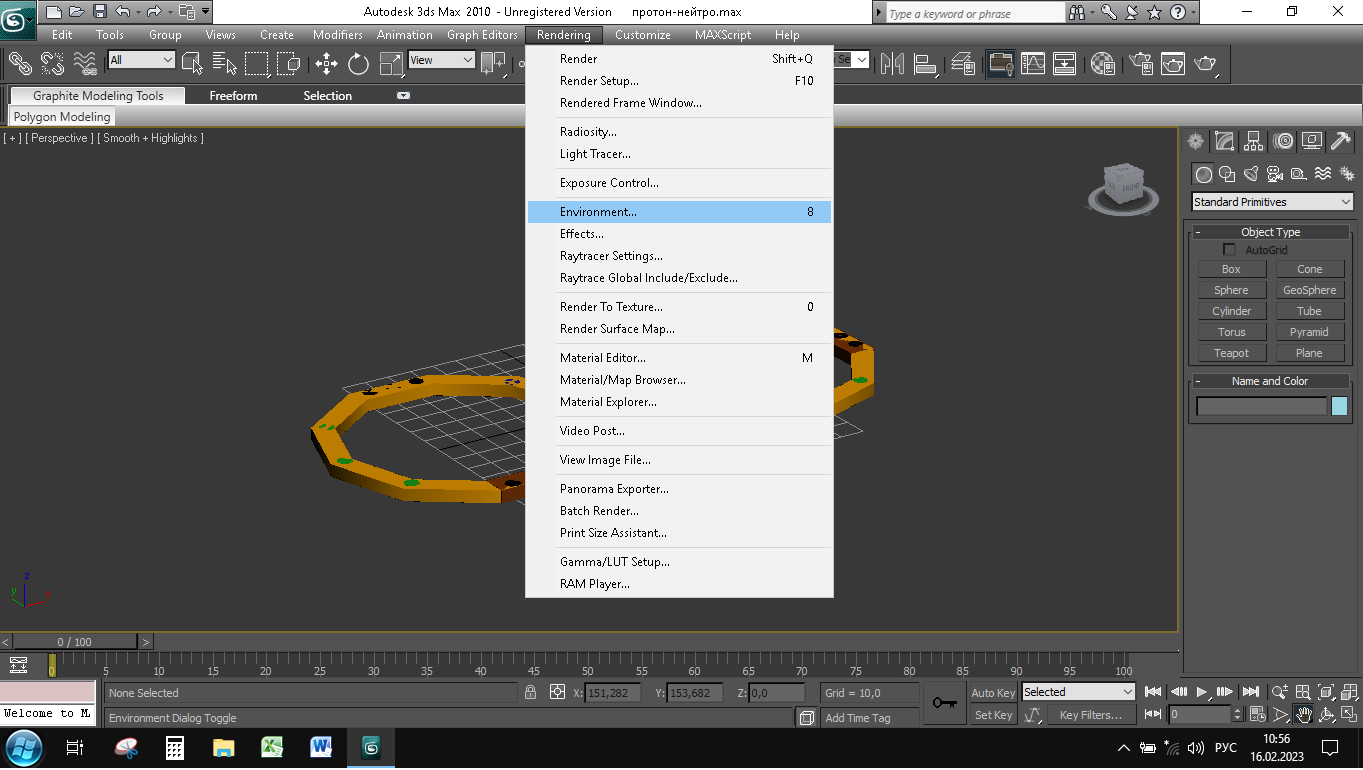Screen dimensions: 1363x770
Task: Open the key filter Selected dropdown
Action: point(1078,692)
